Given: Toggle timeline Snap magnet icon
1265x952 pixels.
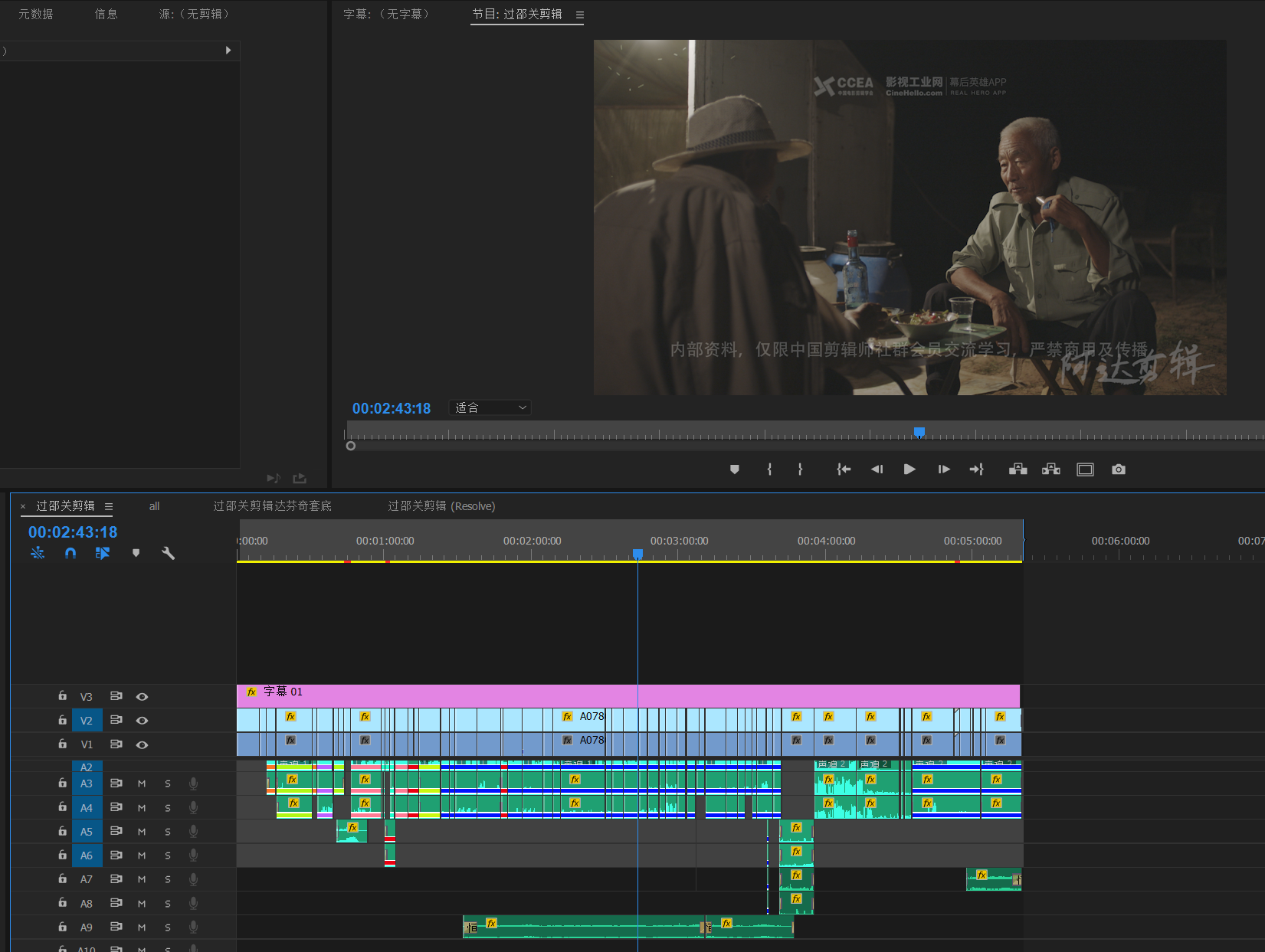Looking at the screenshot, I should 70,553.
